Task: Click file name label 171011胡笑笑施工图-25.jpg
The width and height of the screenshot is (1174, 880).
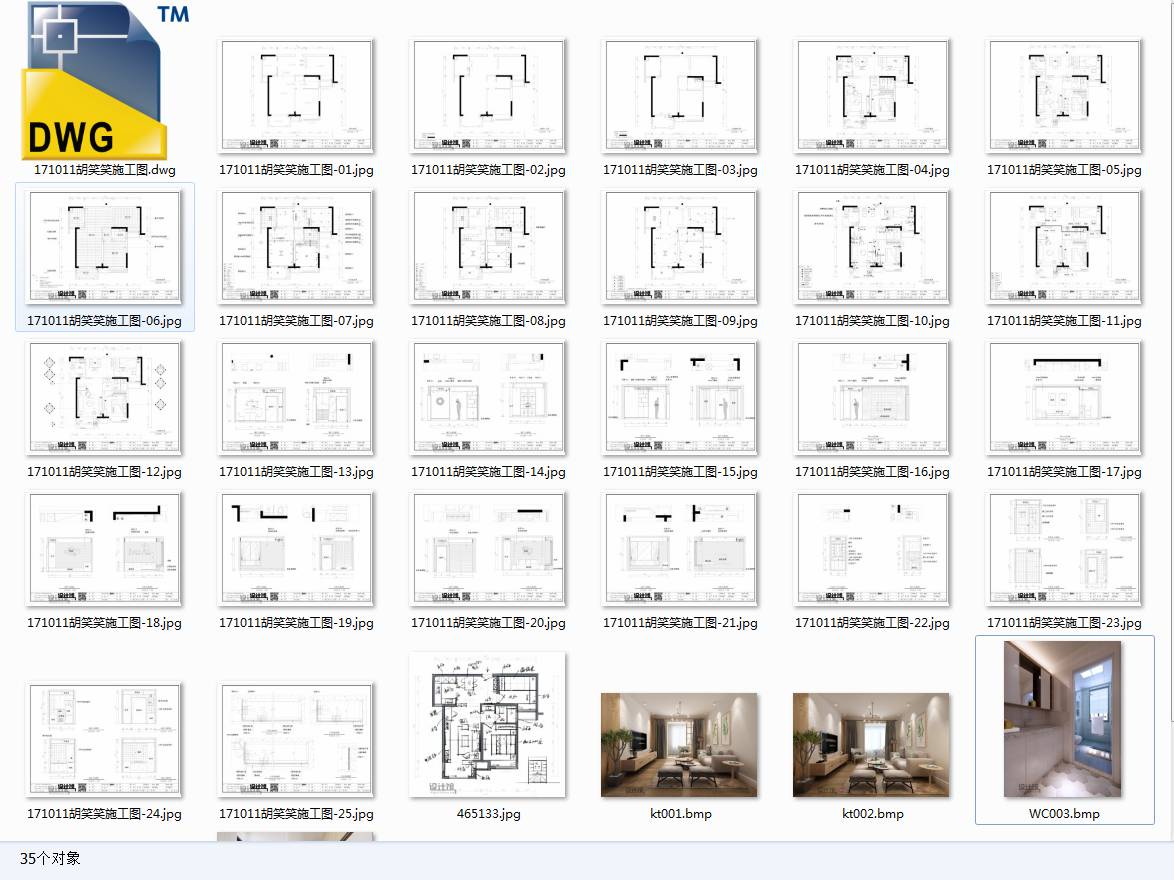Action: [296, 813]
